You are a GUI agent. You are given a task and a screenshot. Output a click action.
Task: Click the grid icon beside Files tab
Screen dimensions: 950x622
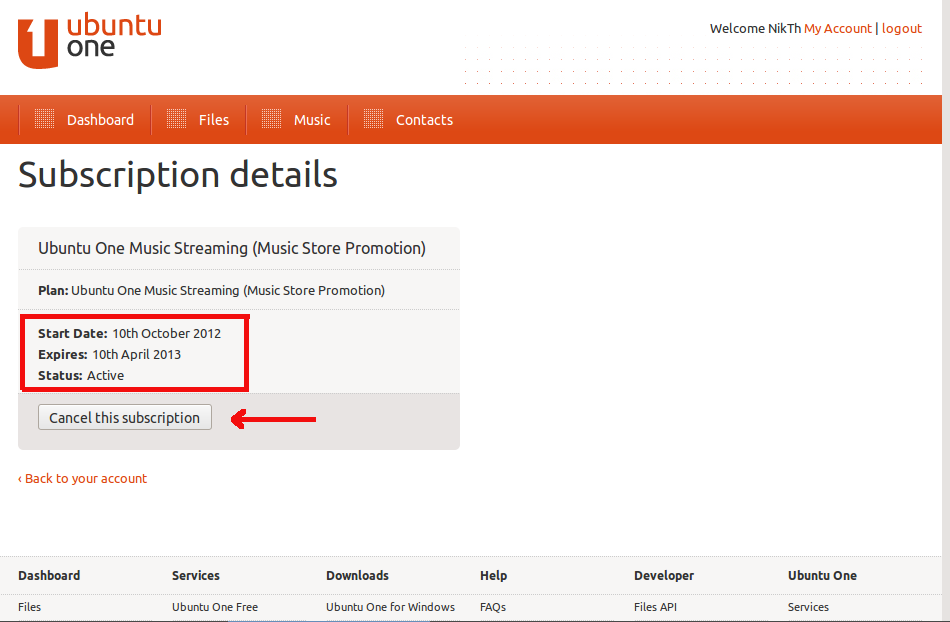[176, 119]
